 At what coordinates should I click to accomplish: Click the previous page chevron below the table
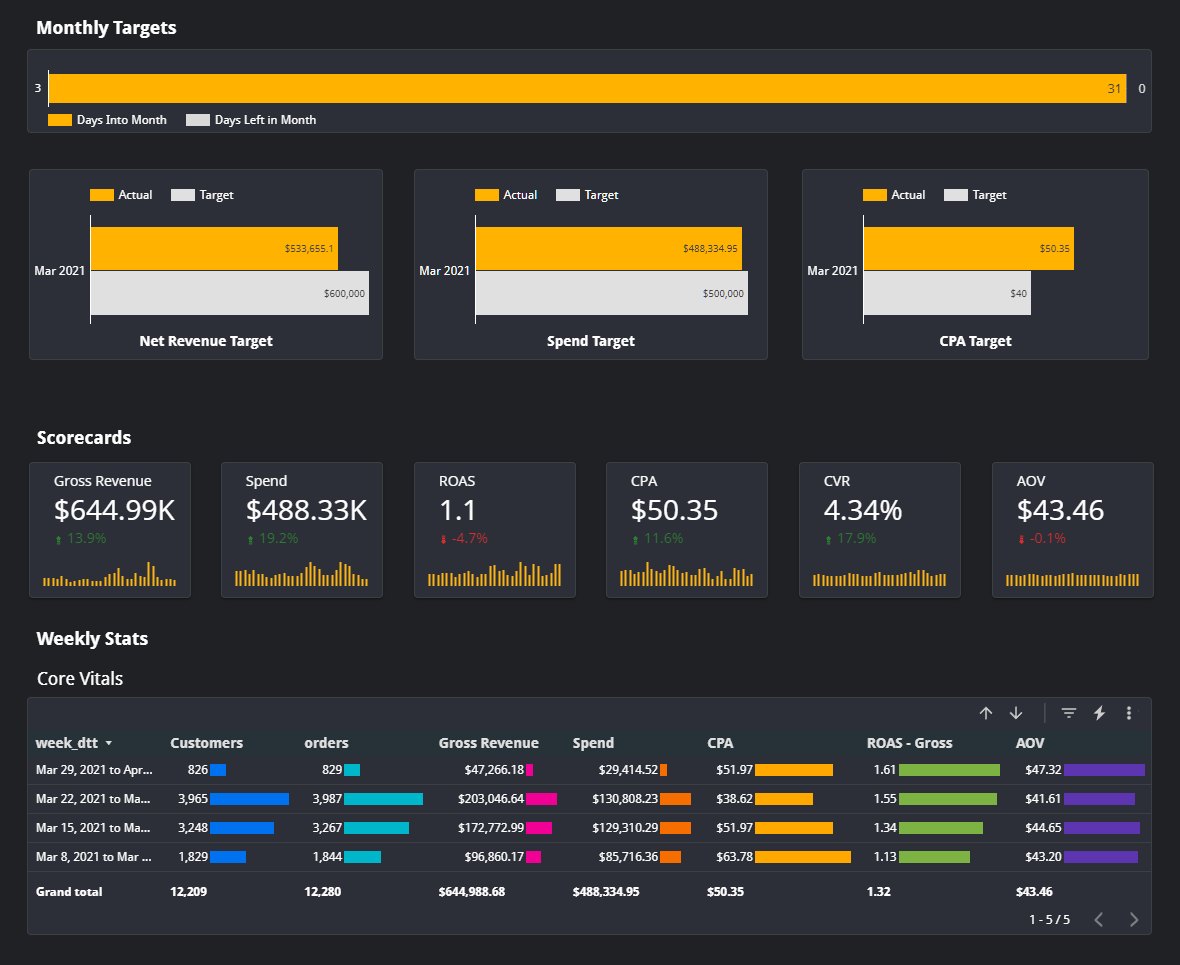click(x=1099, y=919)
